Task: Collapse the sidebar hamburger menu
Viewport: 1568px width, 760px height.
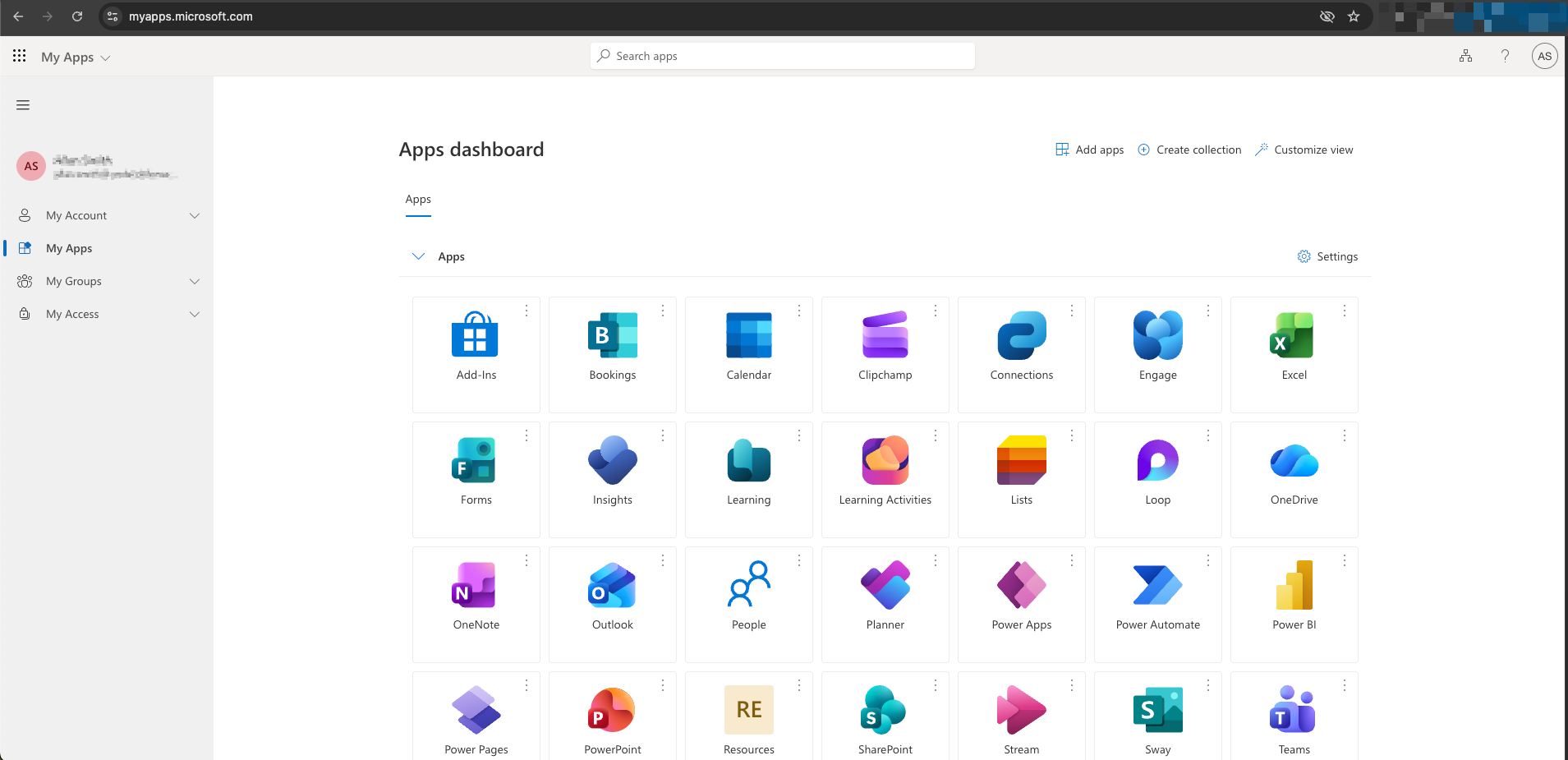Action: (x=23, y=105)
